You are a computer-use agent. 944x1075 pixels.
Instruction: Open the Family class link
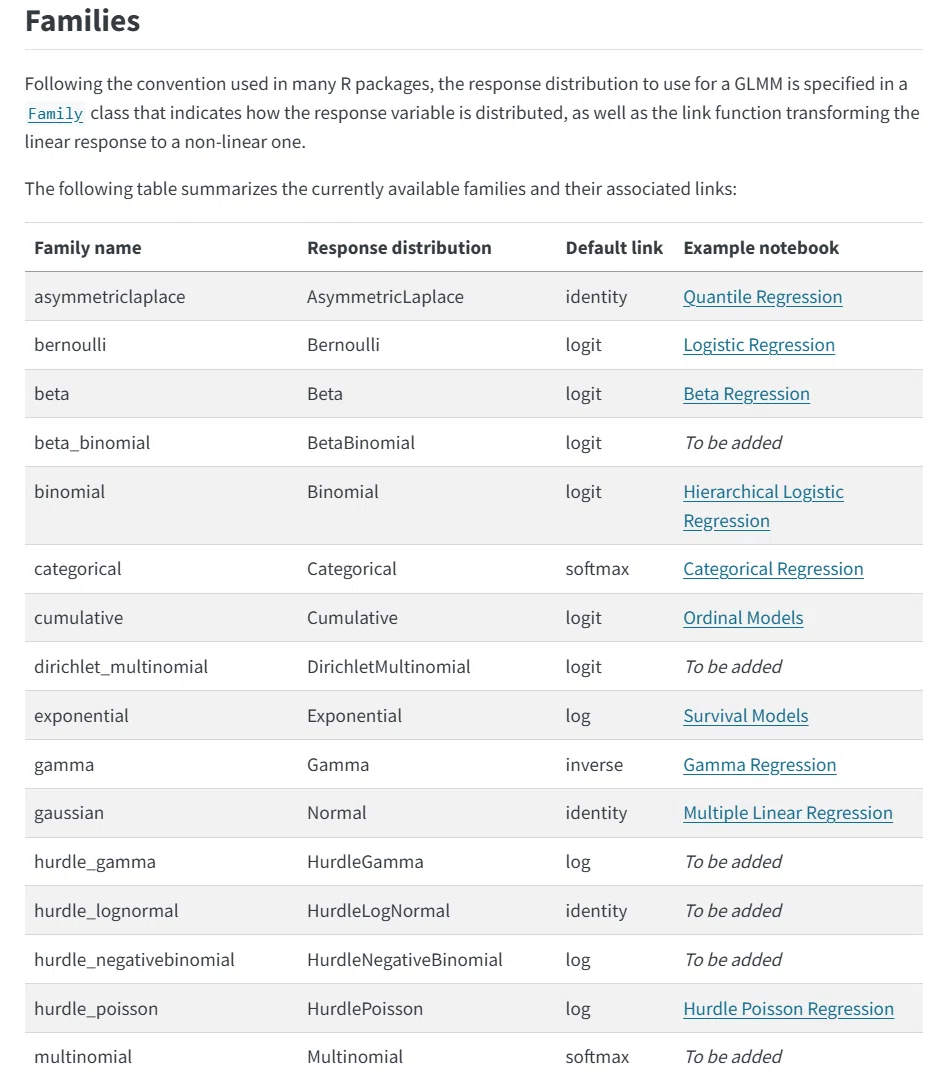coord(55,113)
